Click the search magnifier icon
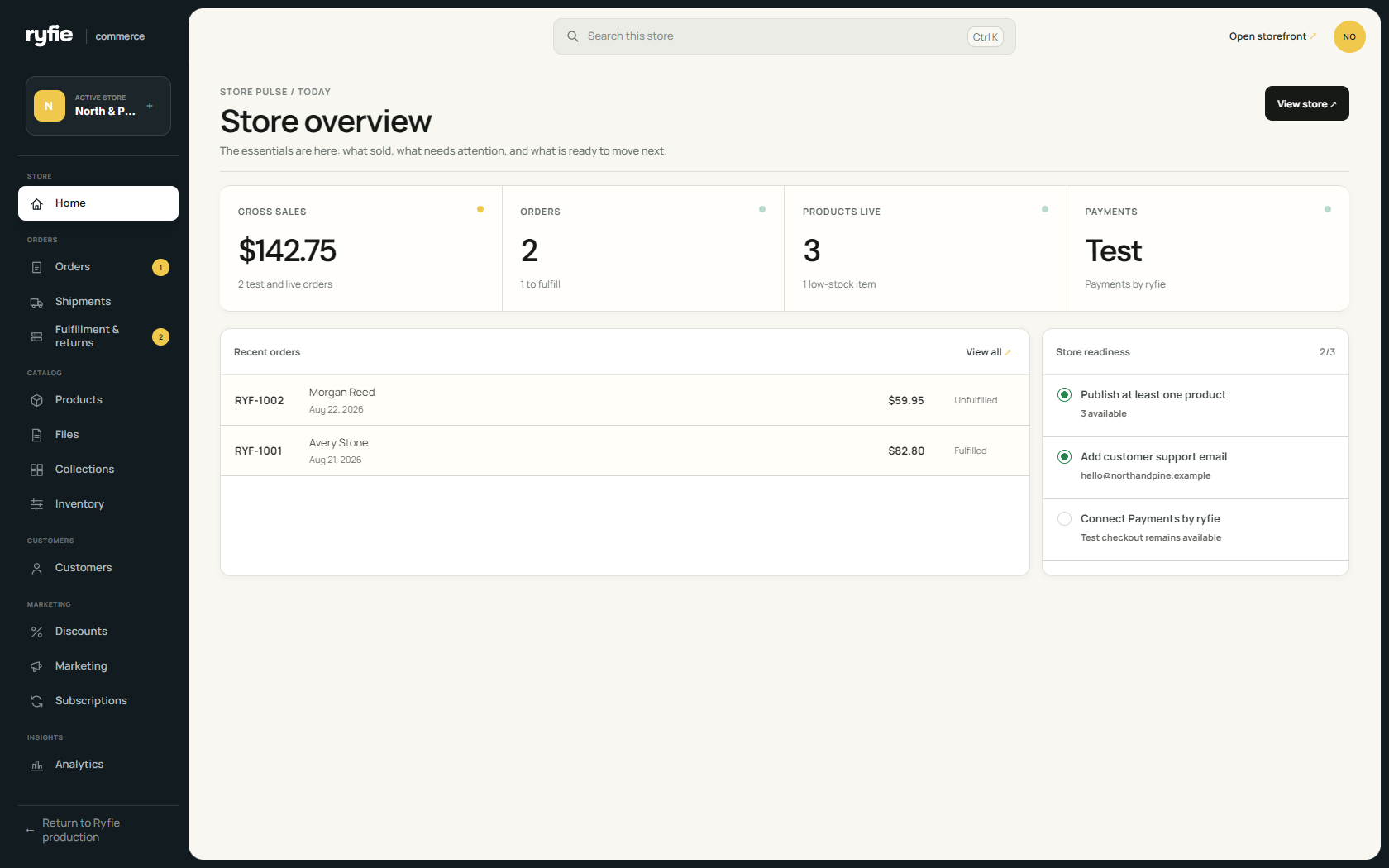The image size is (1389, 868). [x=572, y=36]
